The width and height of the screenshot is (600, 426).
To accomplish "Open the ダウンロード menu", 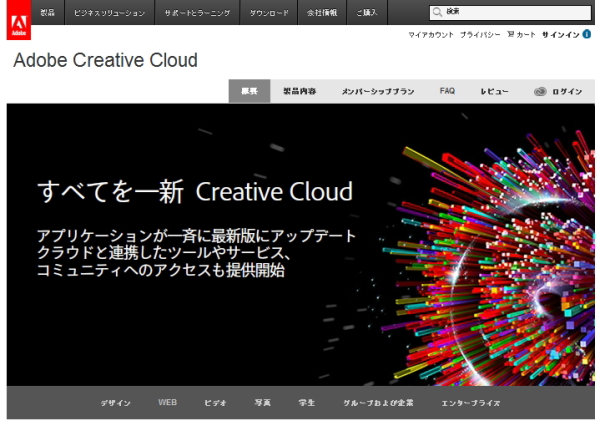I will click(269, 13).
